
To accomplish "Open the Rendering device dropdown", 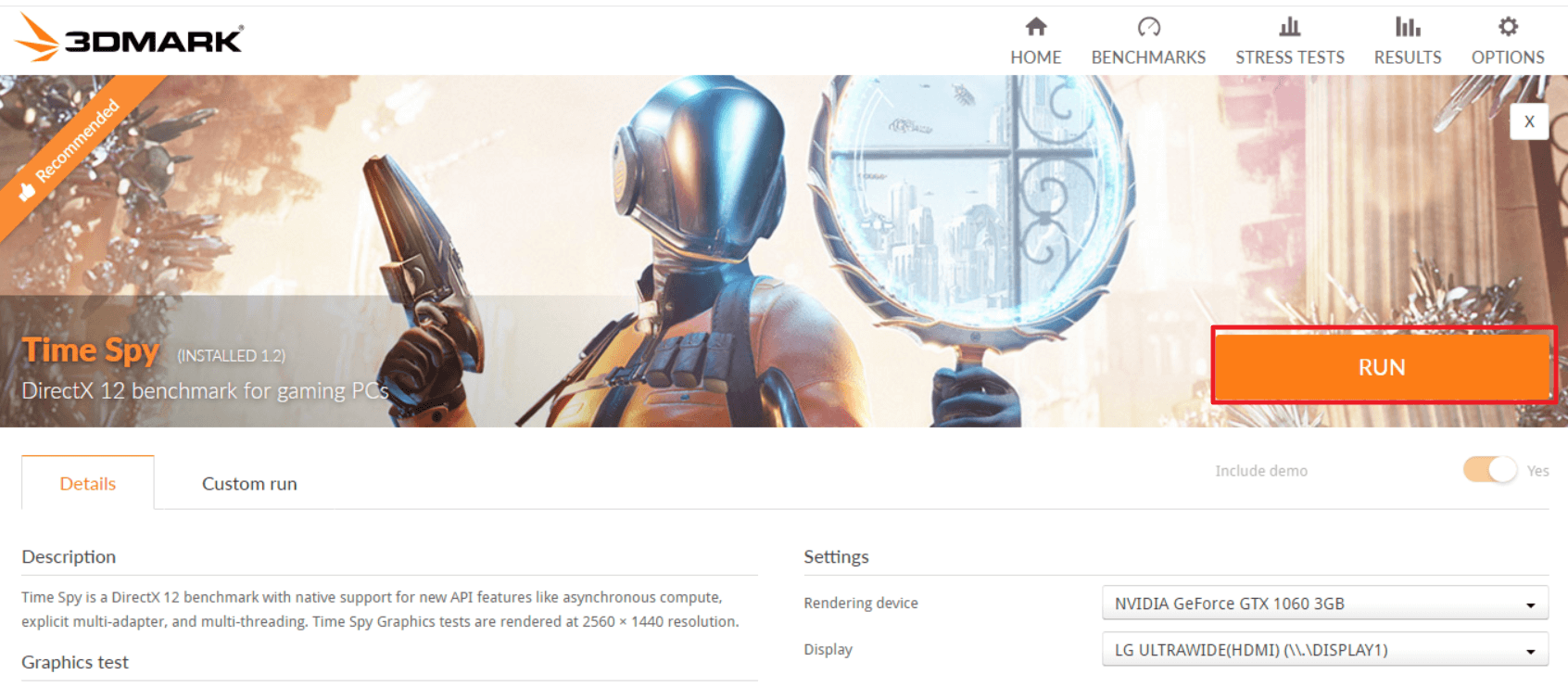I will click(x=1325, y=604).
